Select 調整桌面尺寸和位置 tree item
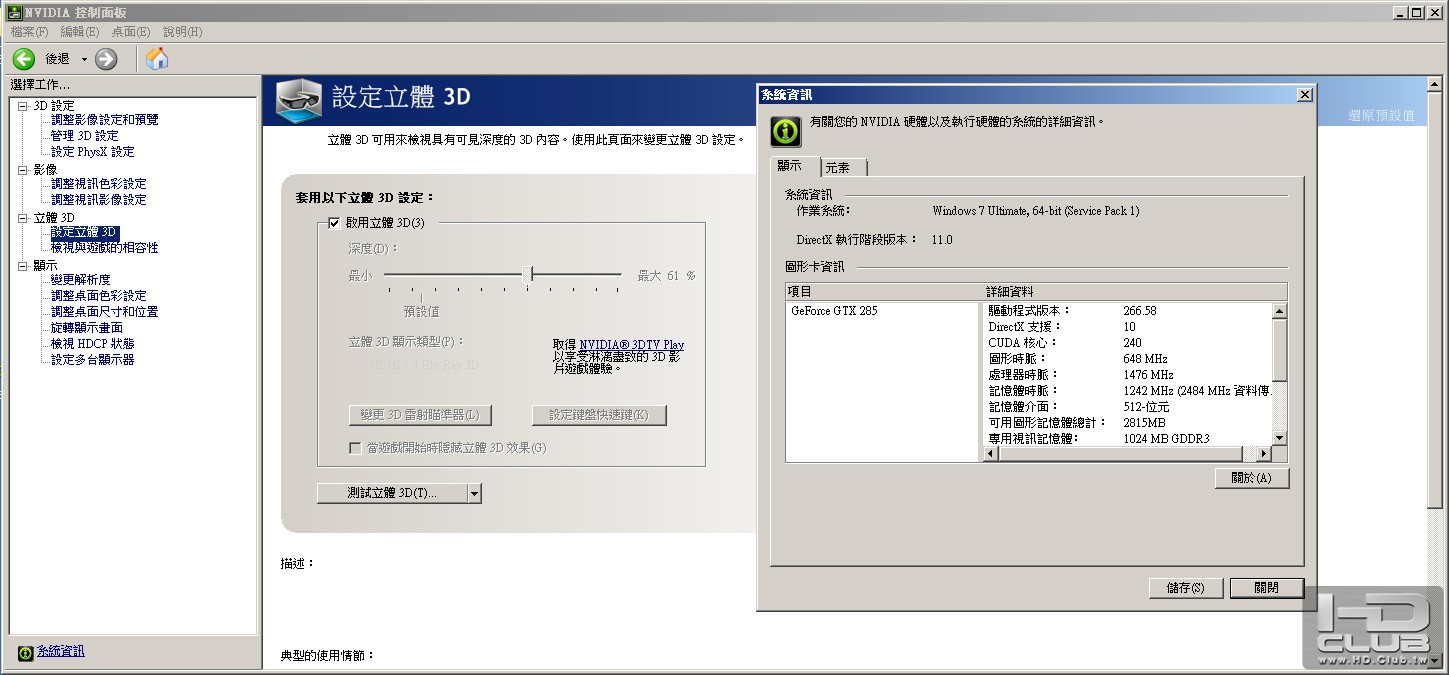This screenshot has width=1449, height=675. point(105,312)
